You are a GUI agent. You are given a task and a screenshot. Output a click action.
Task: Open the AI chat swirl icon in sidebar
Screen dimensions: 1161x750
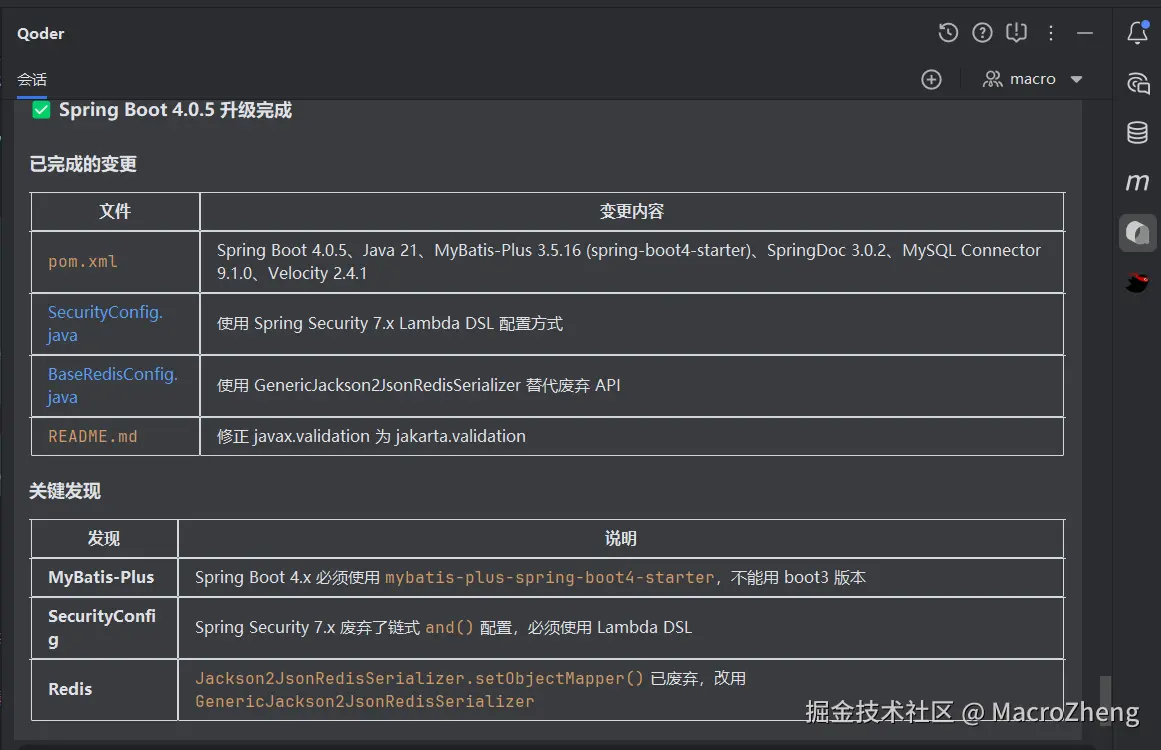click(1138, 83)
